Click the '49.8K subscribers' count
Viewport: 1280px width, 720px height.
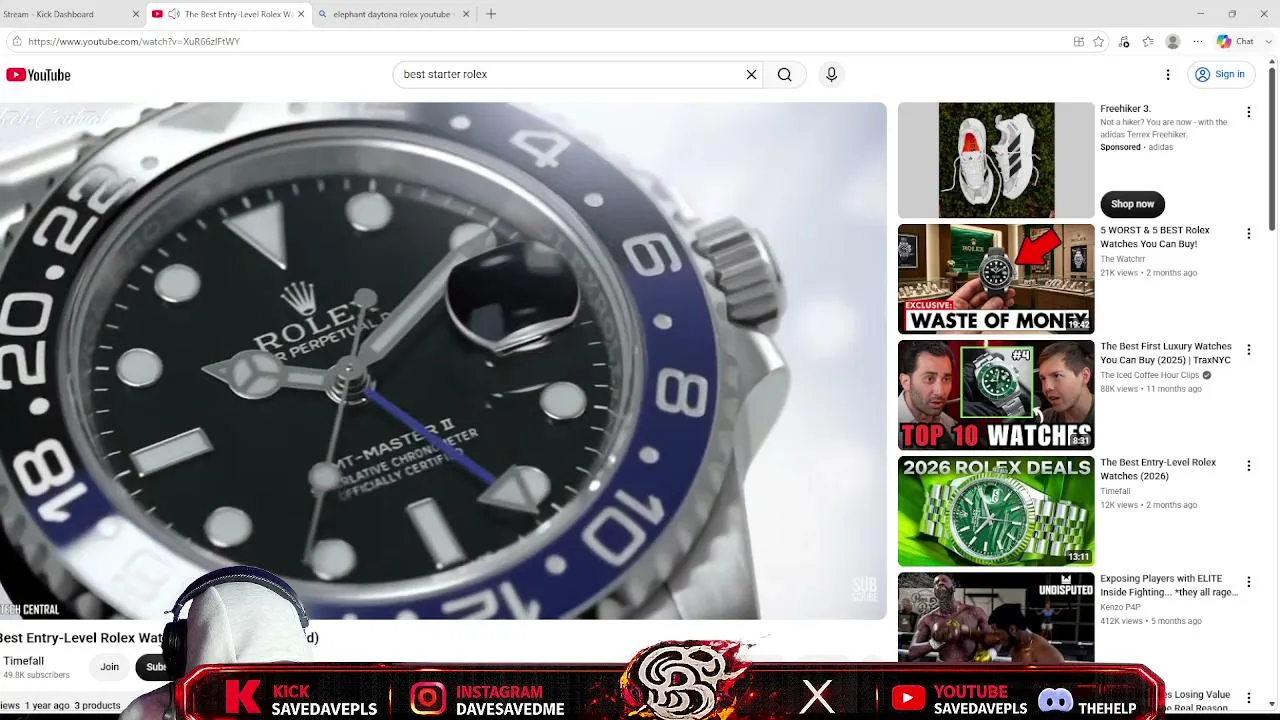click(36, 675)
